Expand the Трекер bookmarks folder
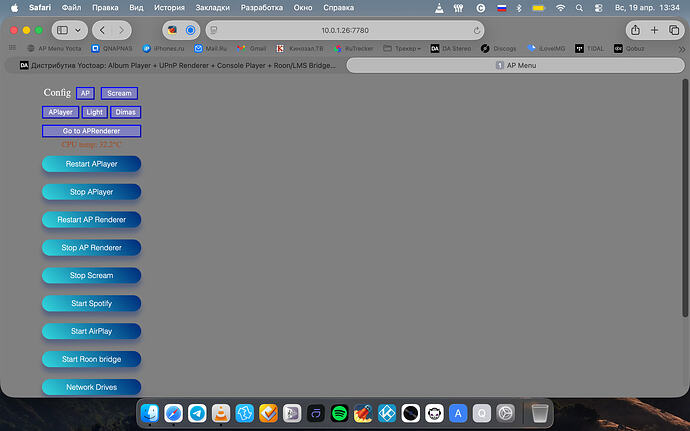 click(x=402, y=48)
